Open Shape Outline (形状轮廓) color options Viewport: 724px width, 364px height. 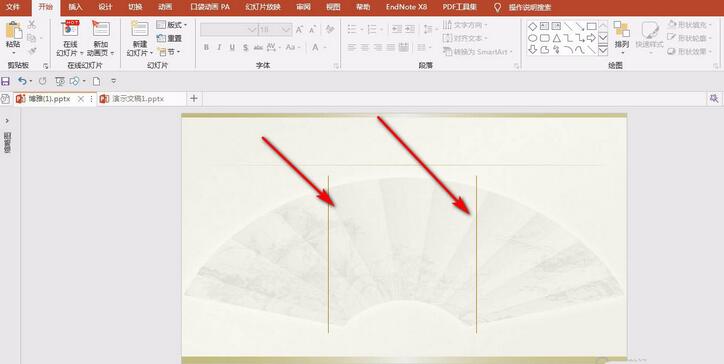click(x=690, y=38)
